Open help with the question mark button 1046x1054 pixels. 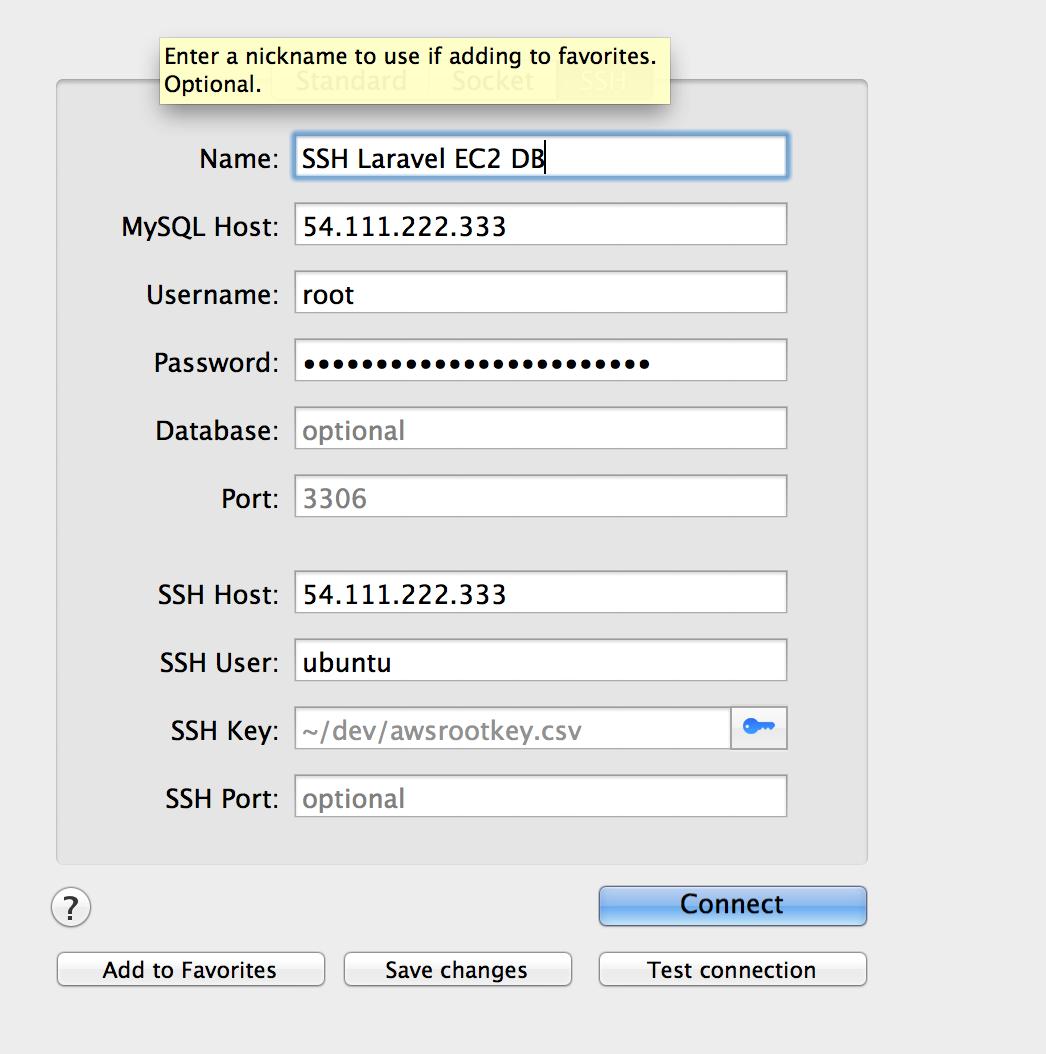(71, 907)
